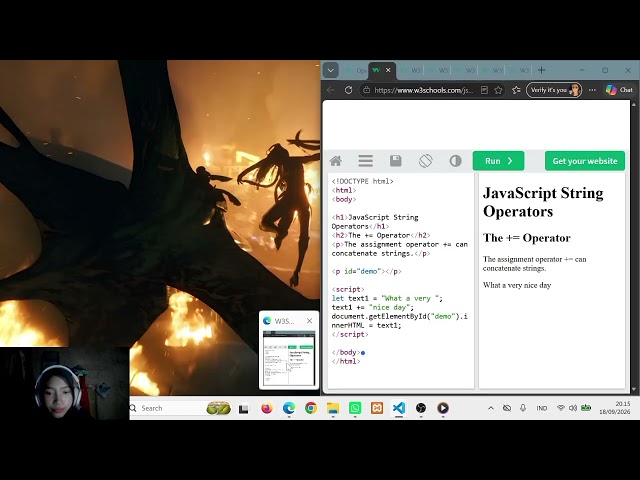Image resolution: width=640 pixels, height=480 pixels.
Task: Open WhatsApp from the taskbar
Action: tap(355, 408)
